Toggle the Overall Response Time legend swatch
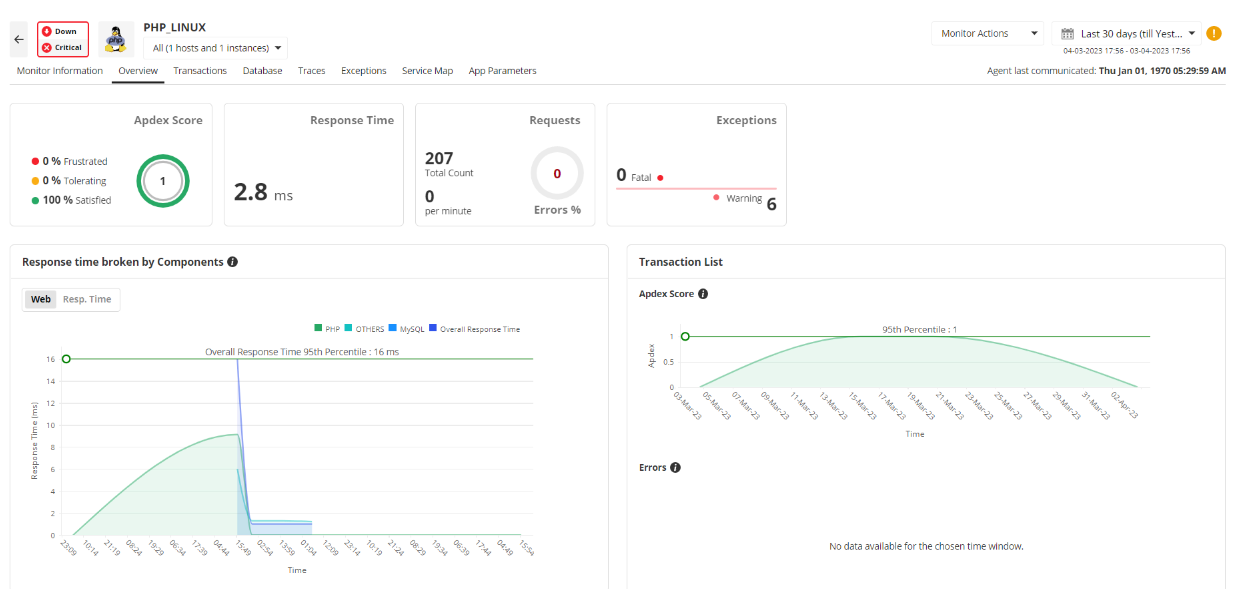This screenshot has height=597, width=1243. [x=433, y=328]
